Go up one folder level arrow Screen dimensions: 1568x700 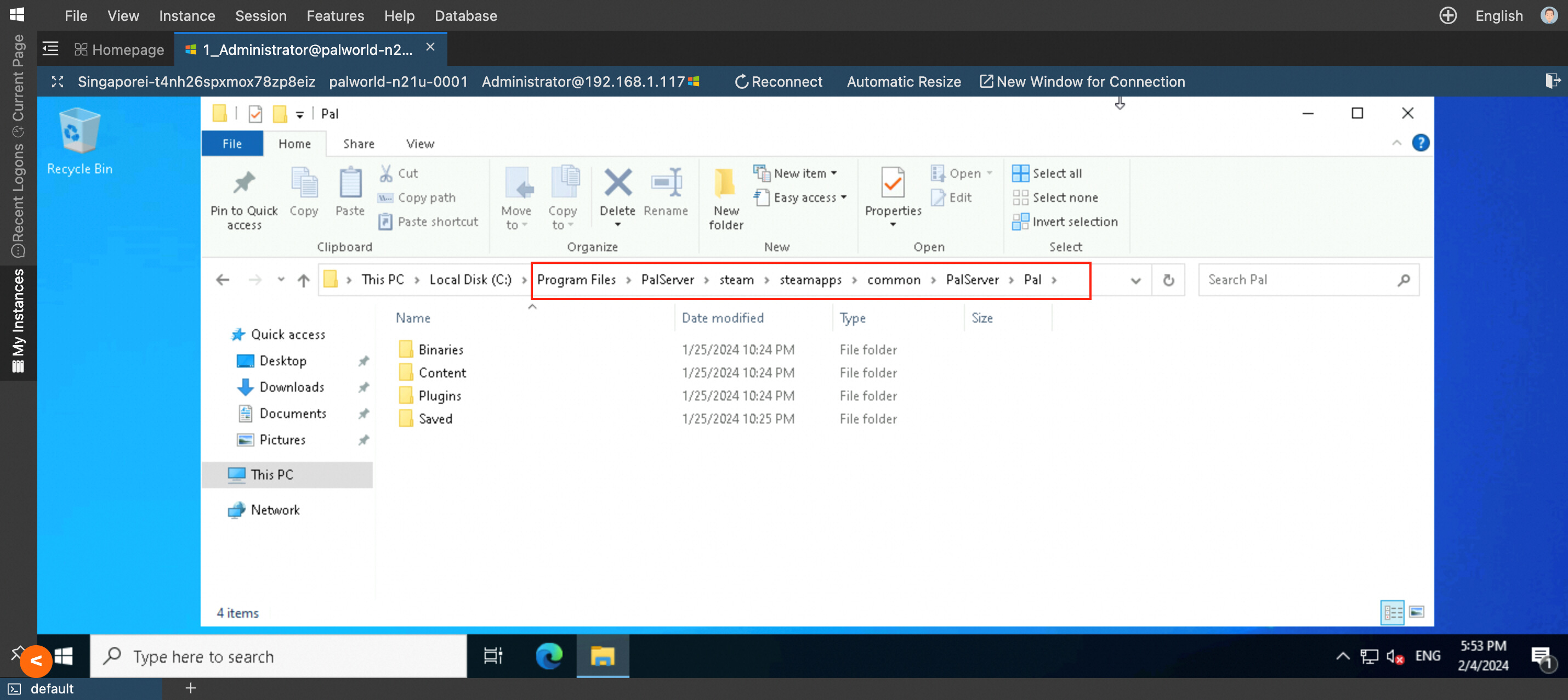(303, 280)
